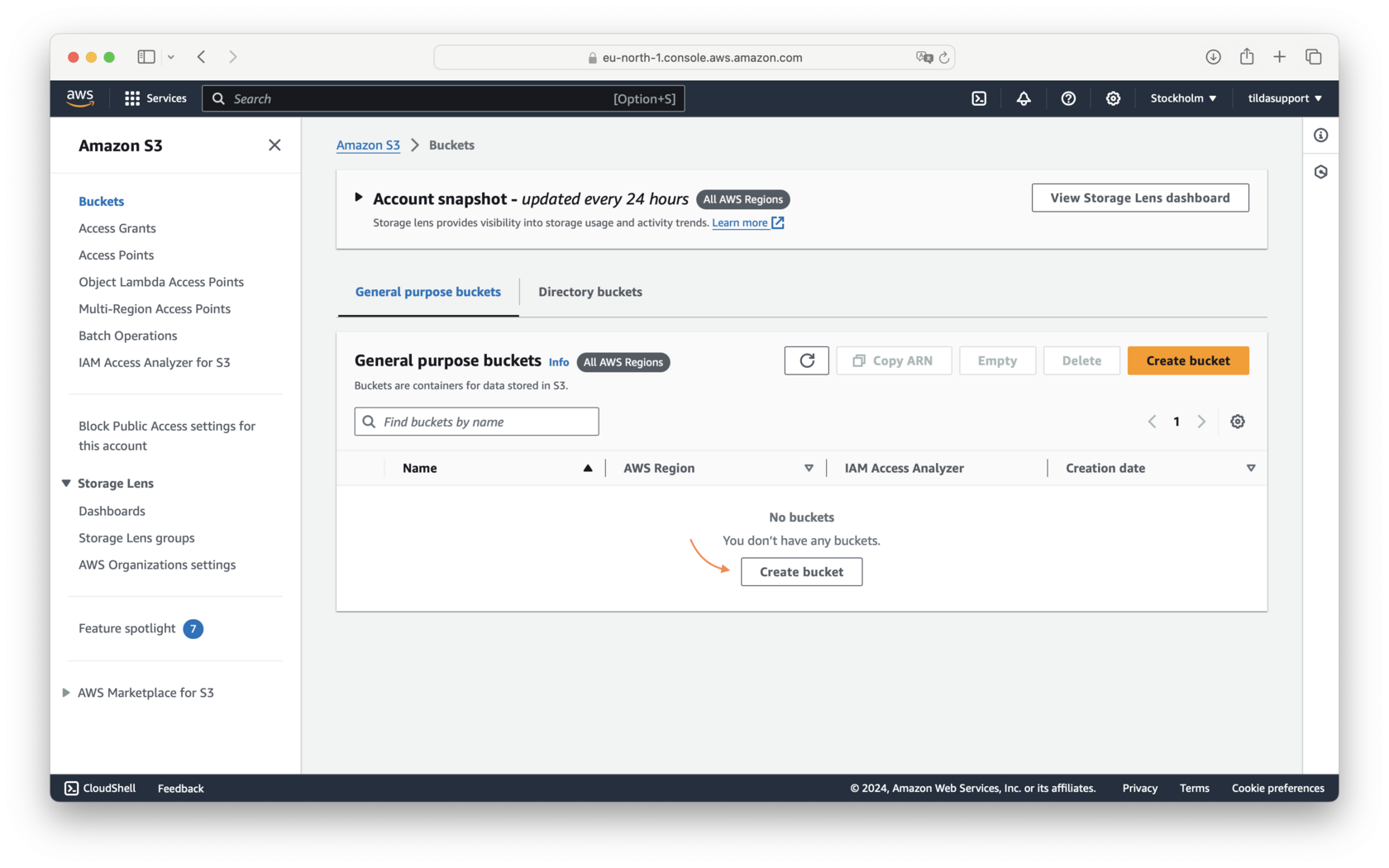Click Amazon S3 breadcrumb link
The width and height of the screenshot is (1389, 868).
pyautogui.click(x=368, y=145)
